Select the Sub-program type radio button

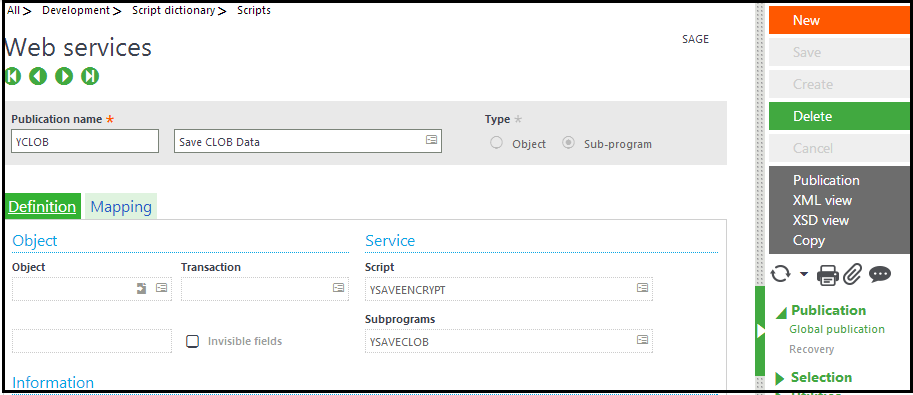click(x=568, y=143)
